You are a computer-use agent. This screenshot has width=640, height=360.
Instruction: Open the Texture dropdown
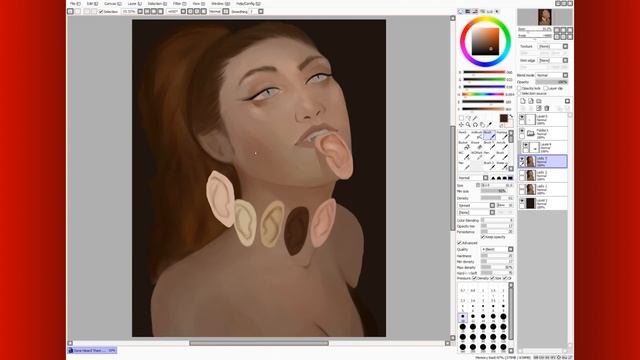click(553, 47)
